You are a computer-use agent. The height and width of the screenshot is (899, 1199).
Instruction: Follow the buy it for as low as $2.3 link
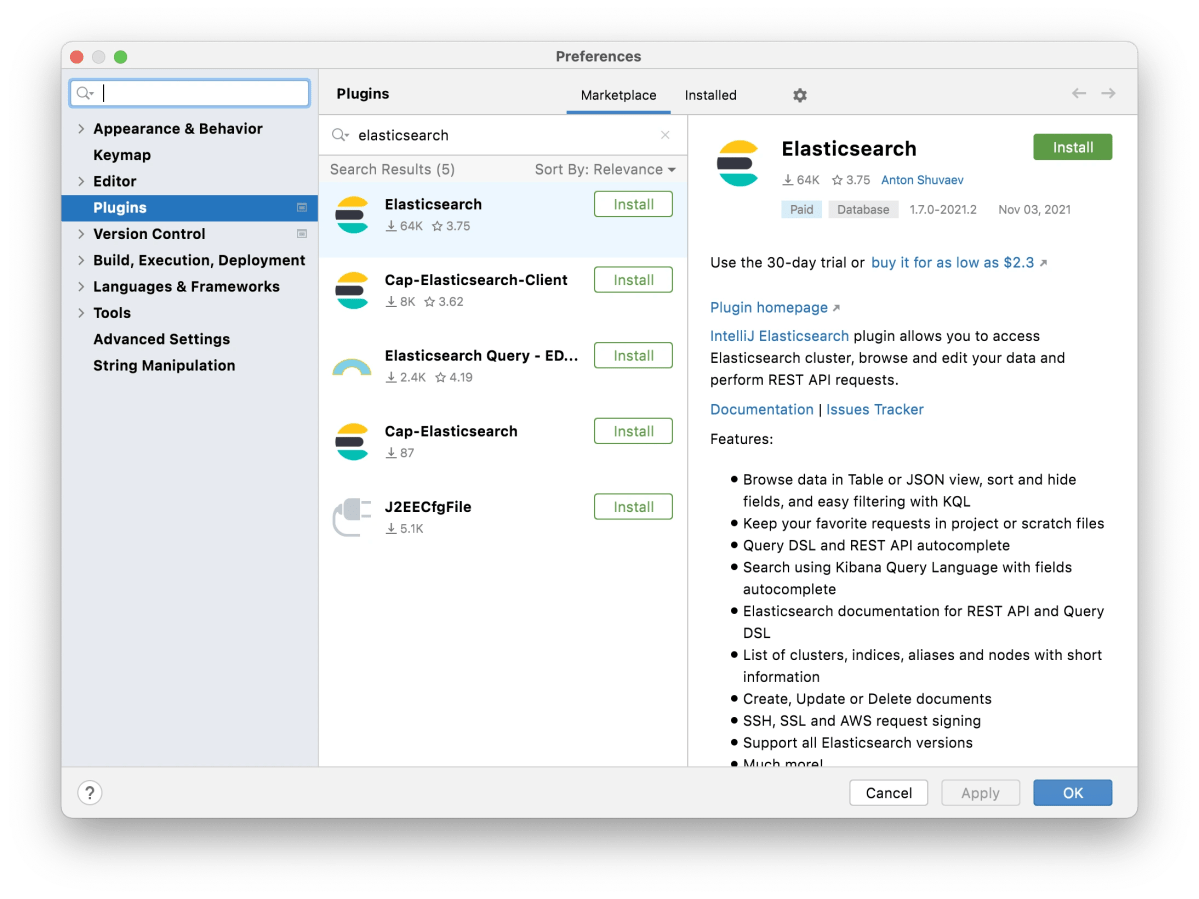[953, 263]
